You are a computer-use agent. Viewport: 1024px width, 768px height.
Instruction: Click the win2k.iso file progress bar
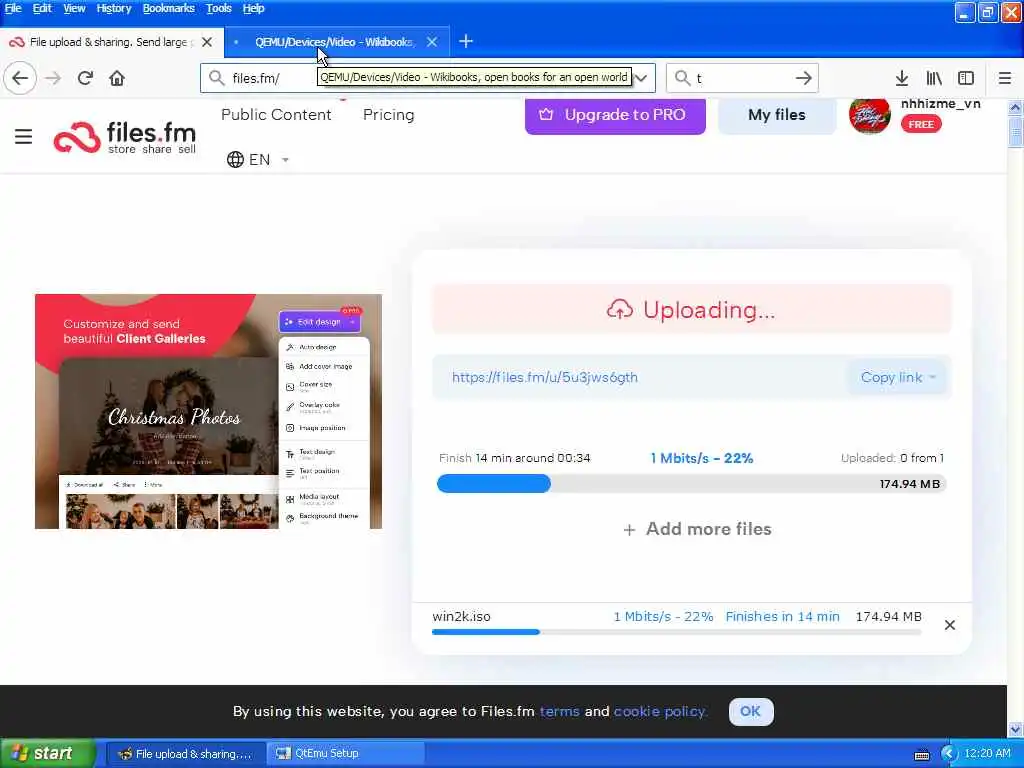677,632
